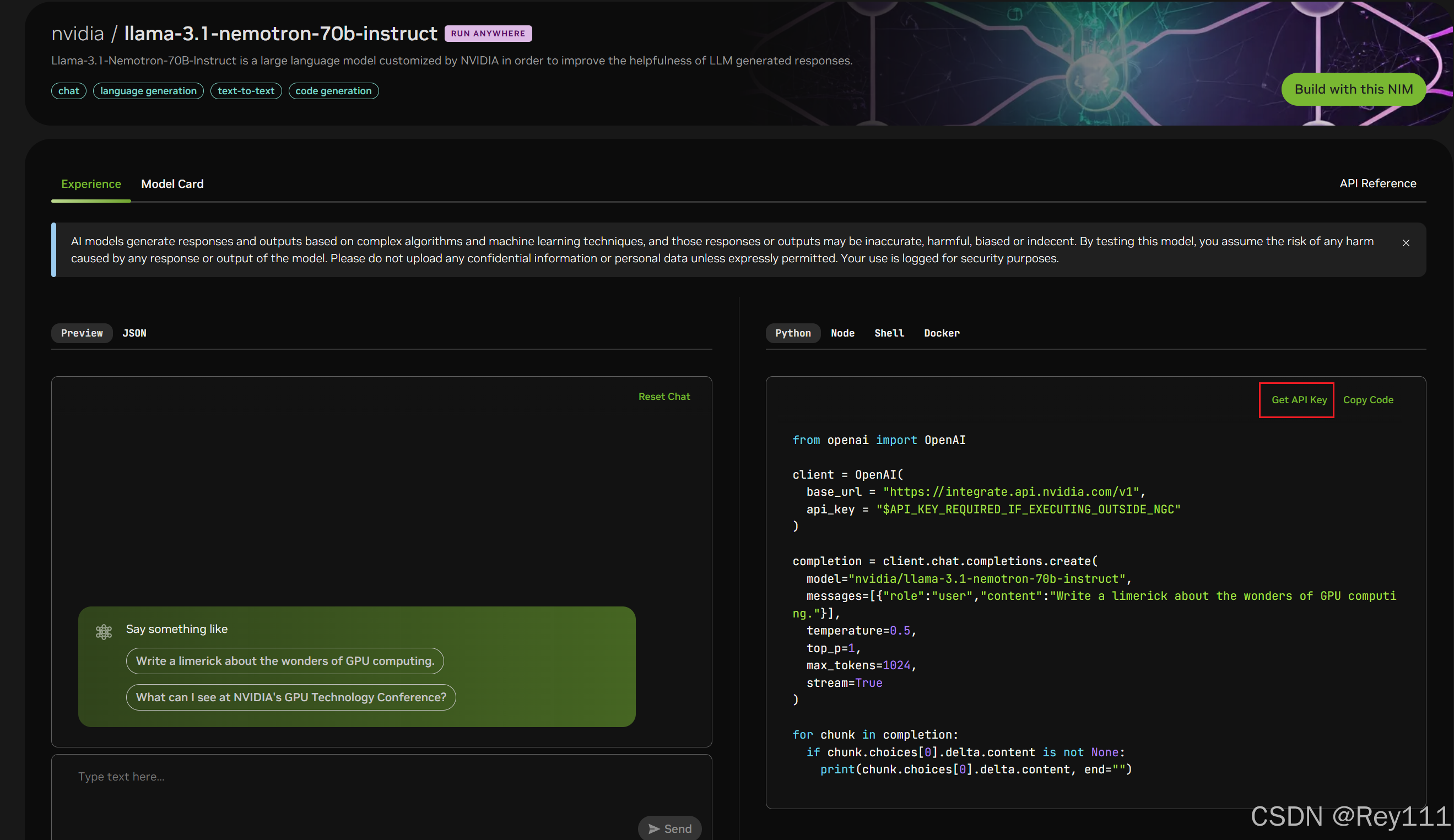Image resolution: width=1454 pixels, height=840 pixels.
Task: Click the code generation tag
Action: click(333, 90)
